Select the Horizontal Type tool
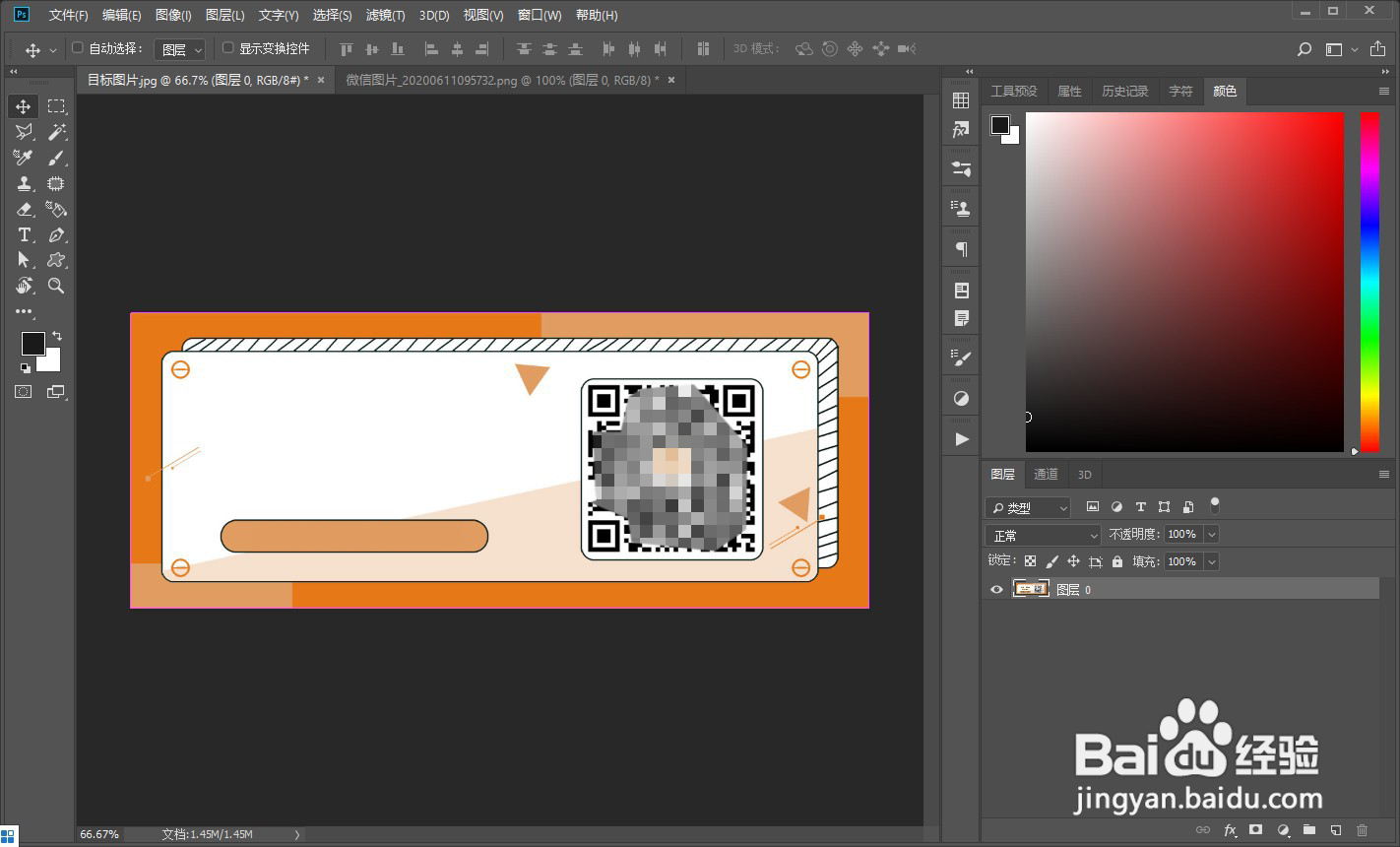Image resolution: width=1400 pixels, height=847 pixels. tap(24, 234)
